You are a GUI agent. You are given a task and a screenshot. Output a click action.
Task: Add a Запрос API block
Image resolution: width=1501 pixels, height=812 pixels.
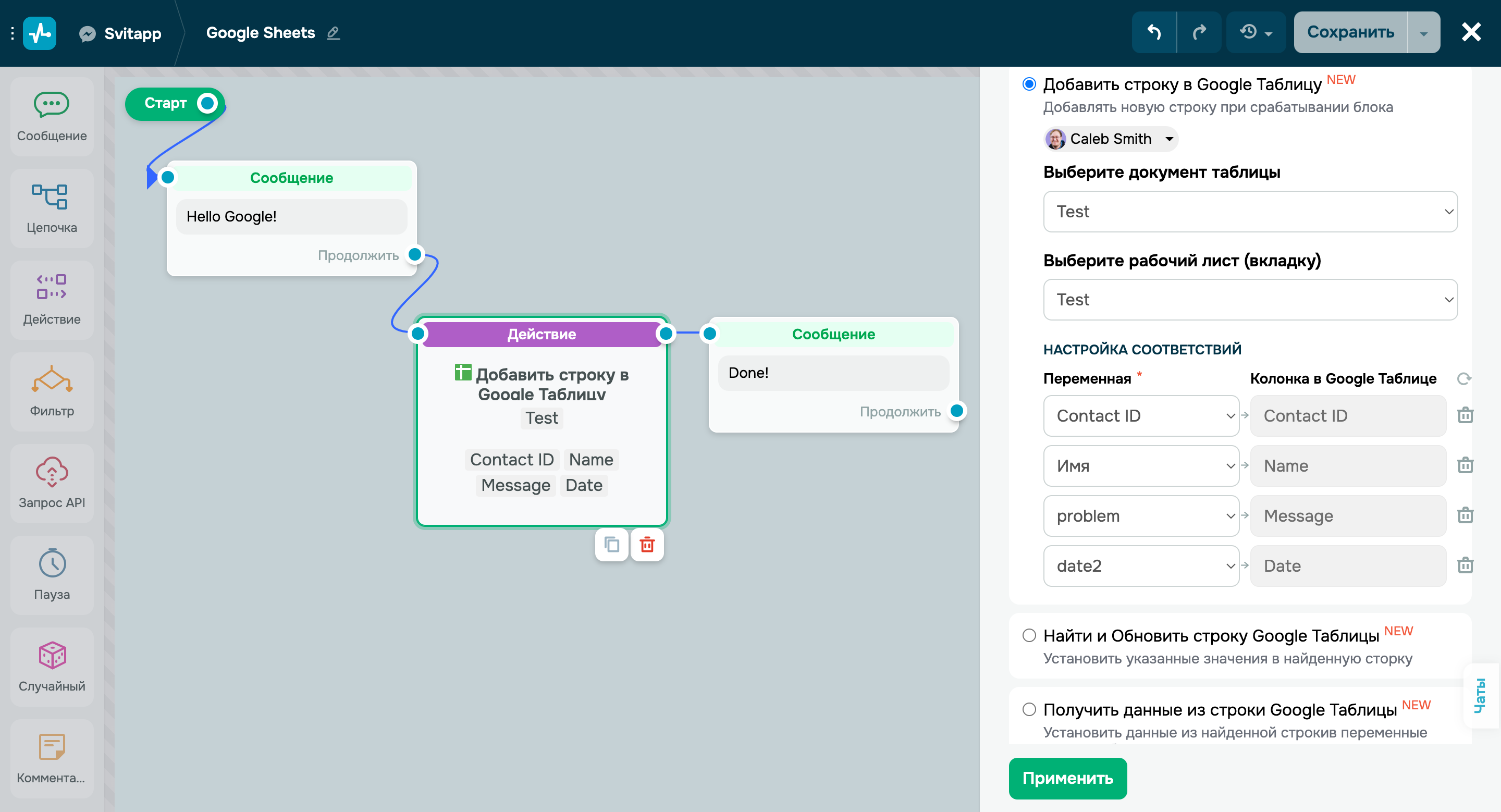coord(51,483)
